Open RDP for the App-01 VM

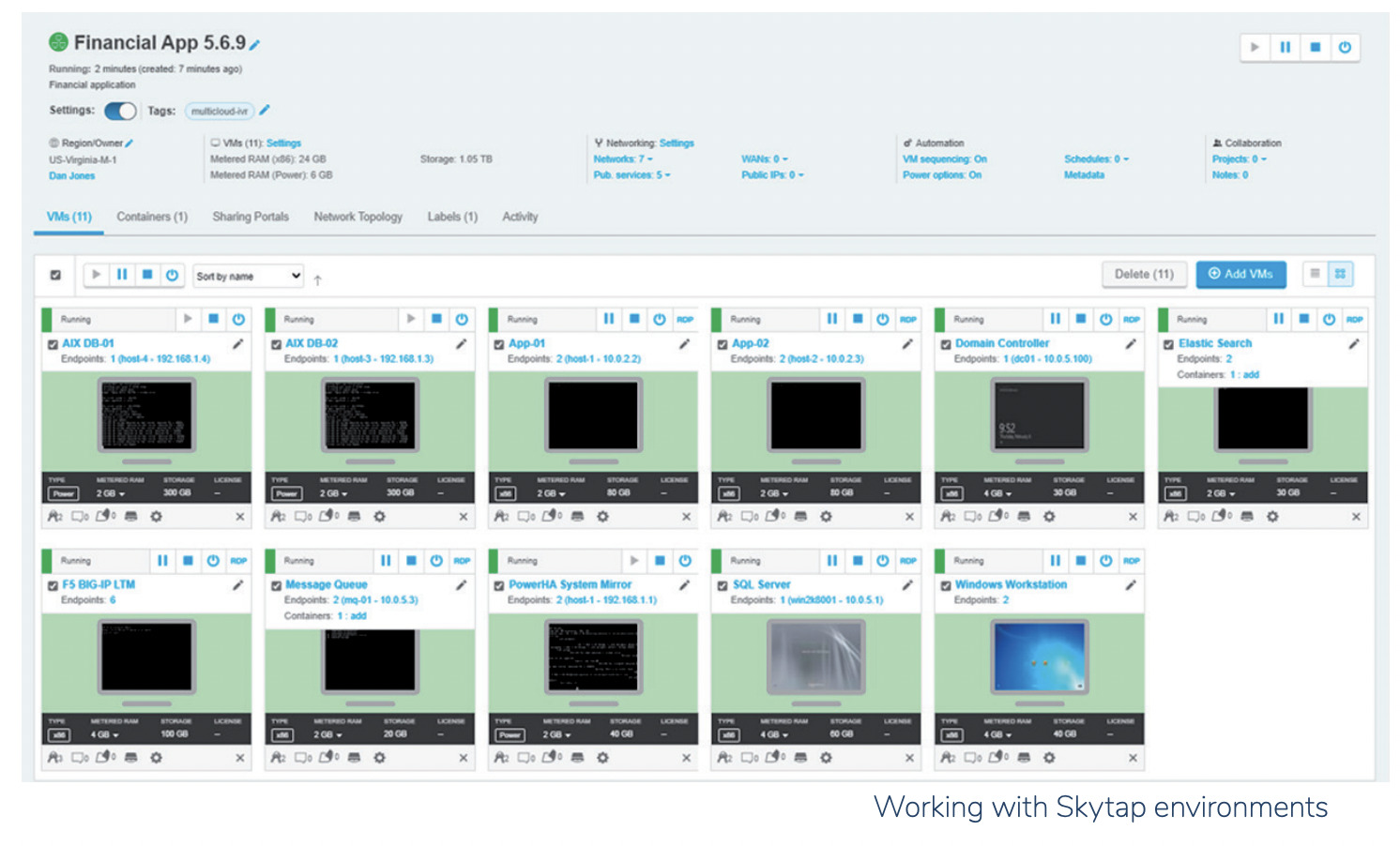tap(685, 320)
